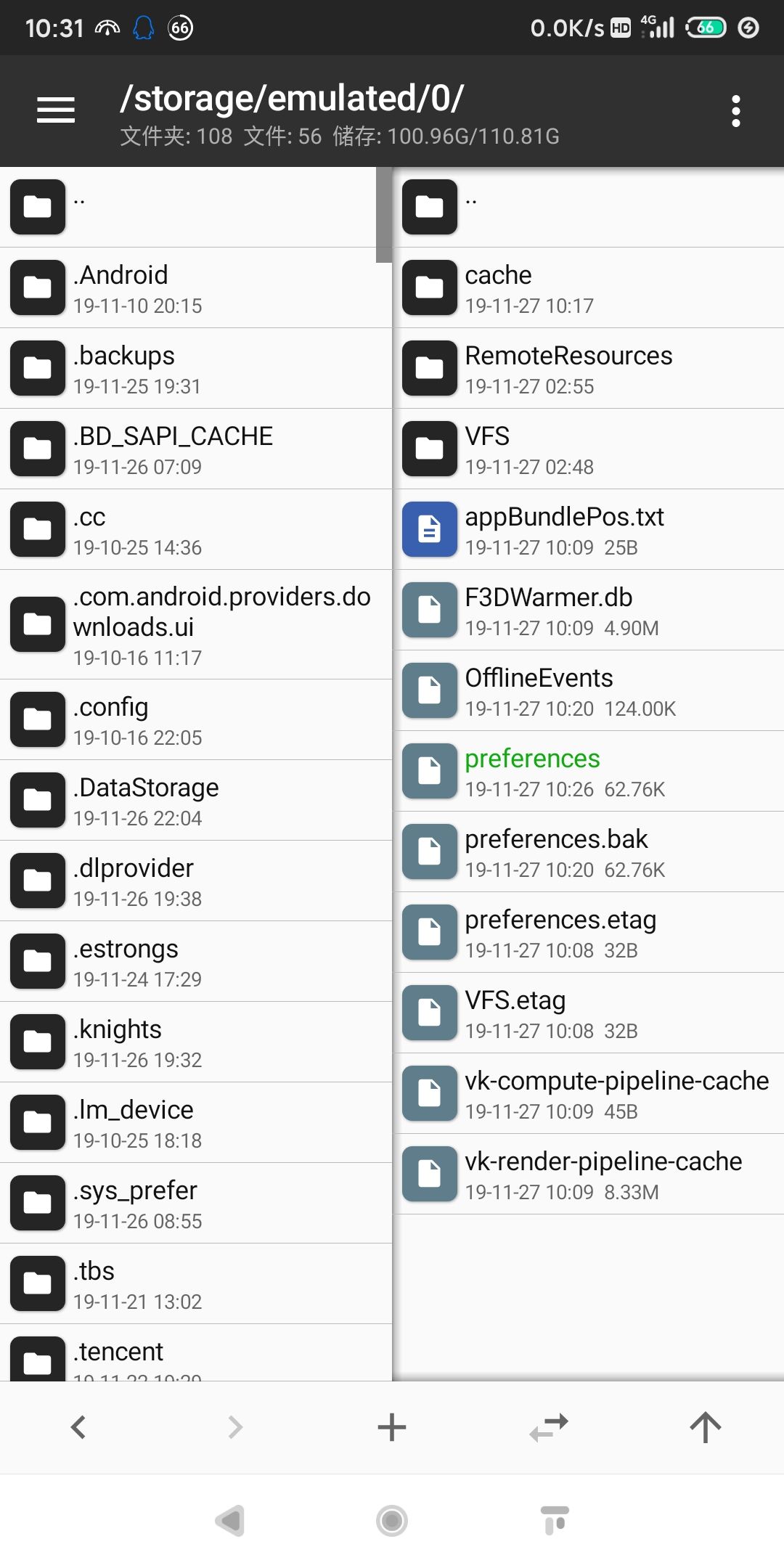Viewport: 784px width, 1568px height.
Task: Open the .Android folder
Action: click(x=196, y=288)
